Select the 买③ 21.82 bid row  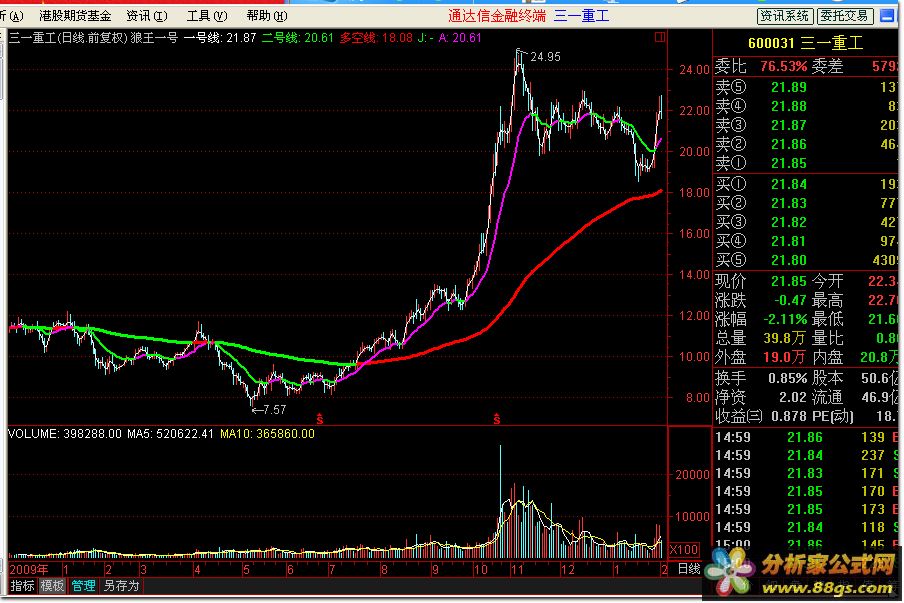806,222
